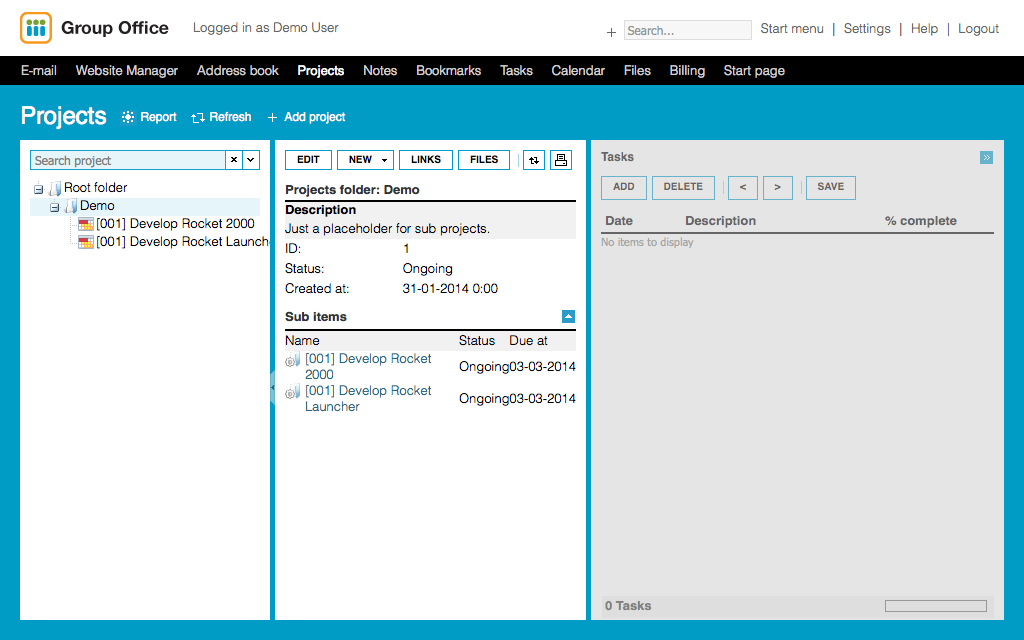Click the Group Office logo icon
Image resolution: width=1024 pixels, height=640 pixels.
pyautogui.click(x=36, y=28)
